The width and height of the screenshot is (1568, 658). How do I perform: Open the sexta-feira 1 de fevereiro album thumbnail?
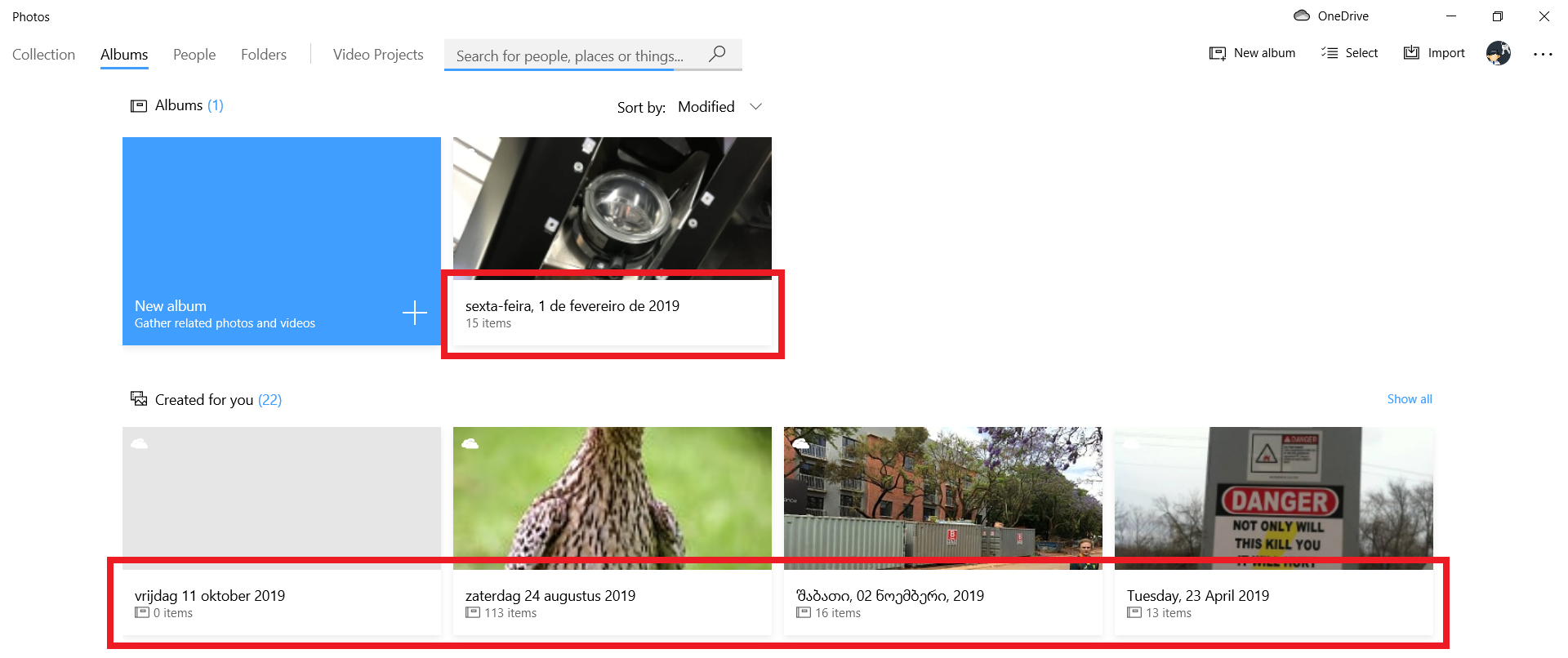pos(612,208)
